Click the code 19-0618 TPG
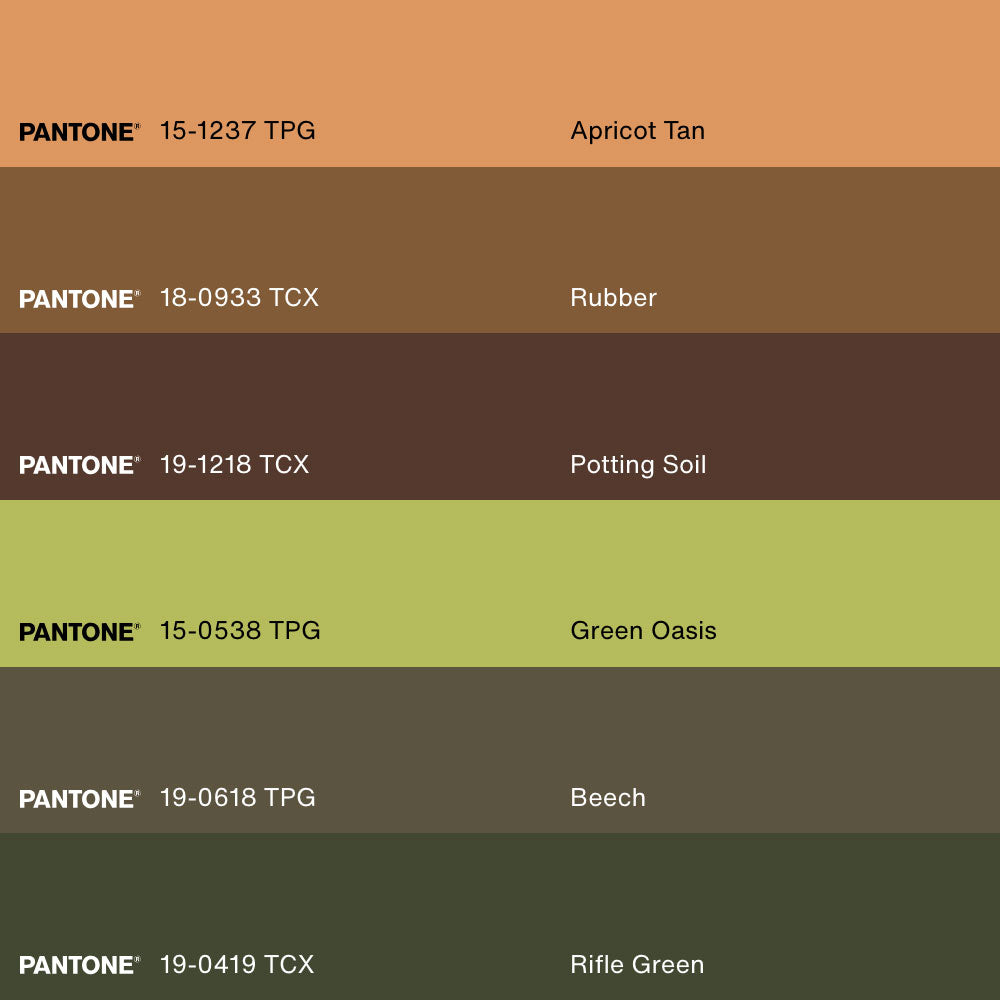Viewport: 1000px width, 1000px height. click(237, 797)
